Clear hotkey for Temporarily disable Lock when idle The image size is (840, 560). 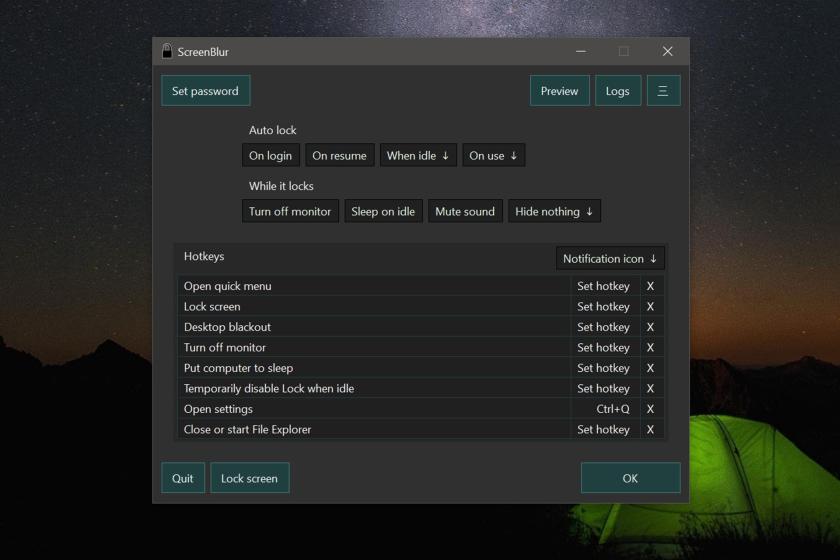[650, 389]
